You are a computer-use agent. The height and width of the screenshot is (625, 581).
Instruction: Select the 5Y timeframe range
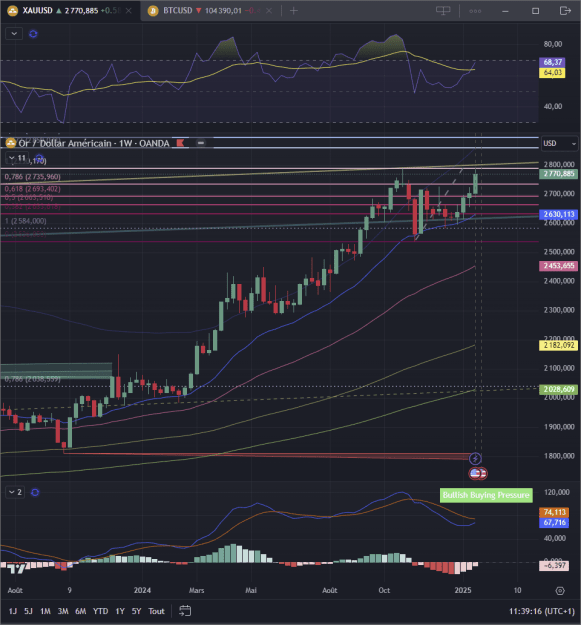(136, 611)
